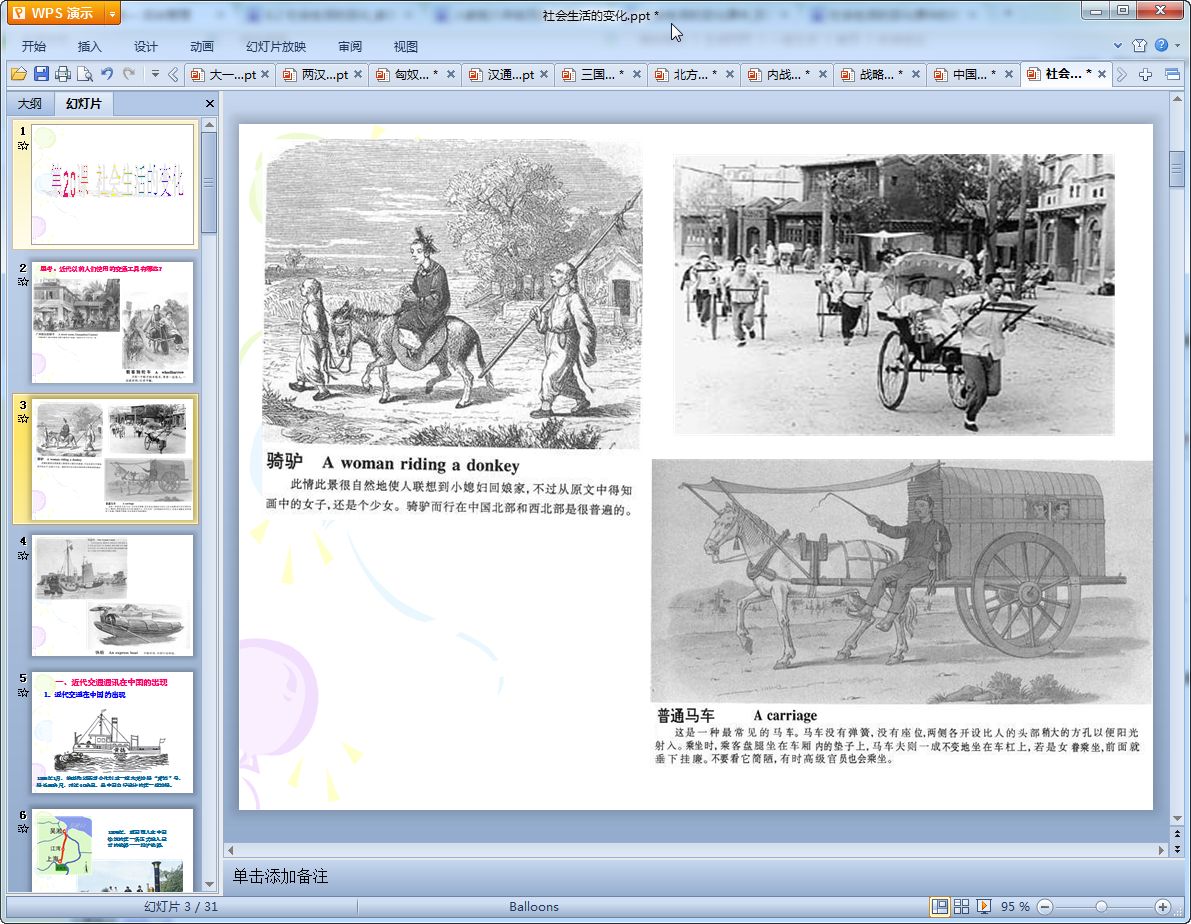This screenshot has width=1191, height=924.
Task: Close the 大一...pt document tab
Action: (265, 74)
